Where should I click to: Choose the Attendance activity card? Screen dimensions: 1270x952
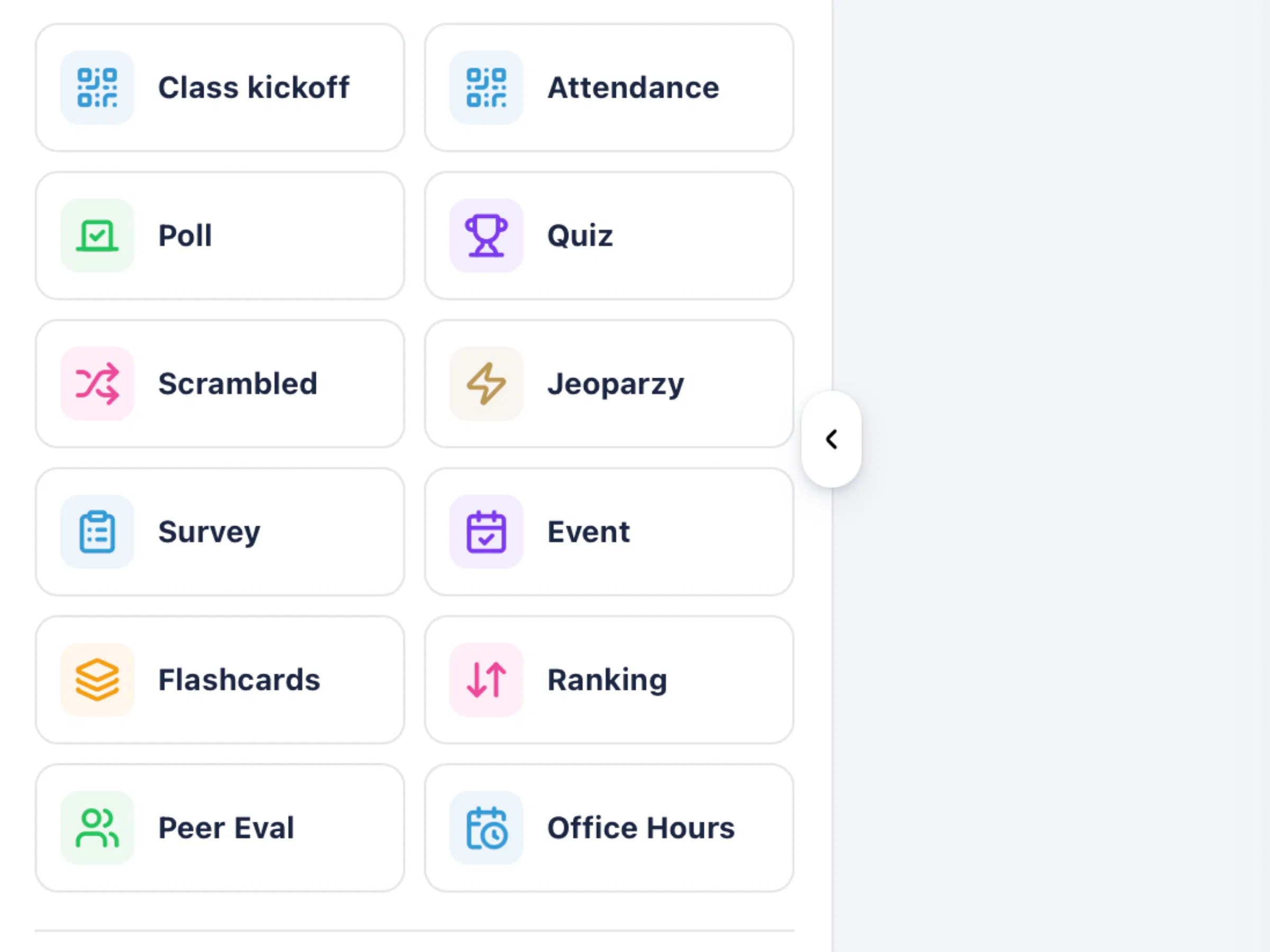[x=609, y=87]
